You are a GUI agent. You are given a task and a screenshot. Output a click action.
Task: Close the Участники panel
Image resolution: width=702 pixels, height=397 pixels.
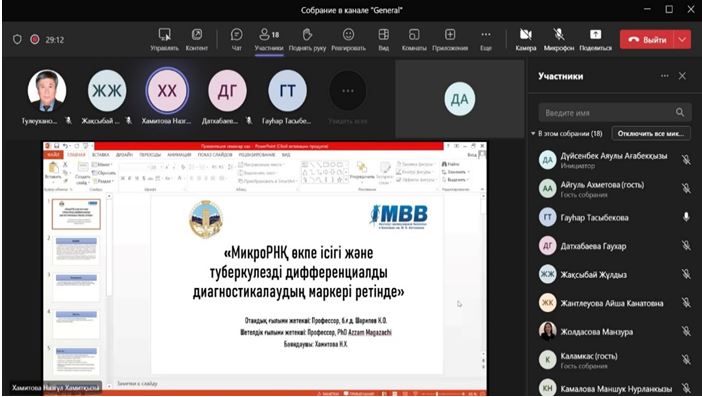682,76
